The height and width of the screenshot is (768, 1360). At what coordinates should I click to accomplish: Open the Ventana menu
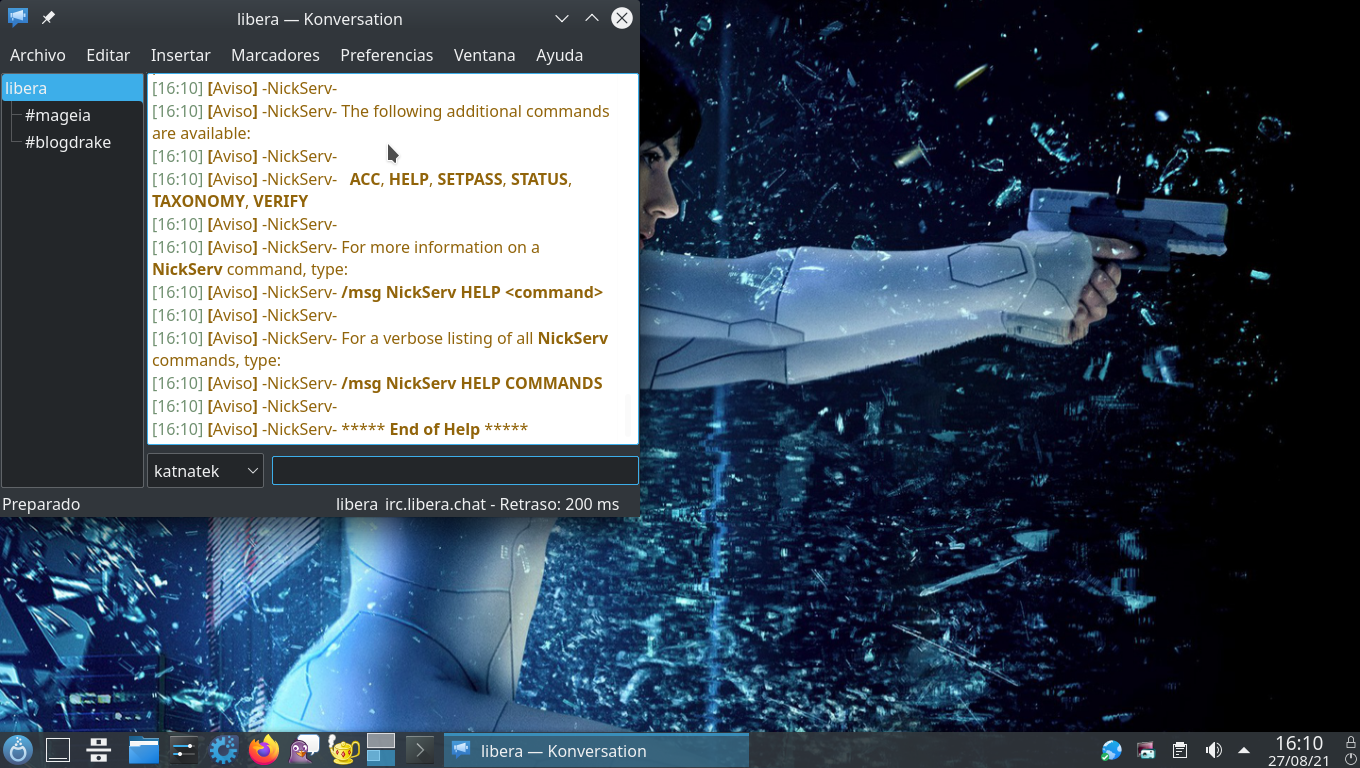click(485, 55)
